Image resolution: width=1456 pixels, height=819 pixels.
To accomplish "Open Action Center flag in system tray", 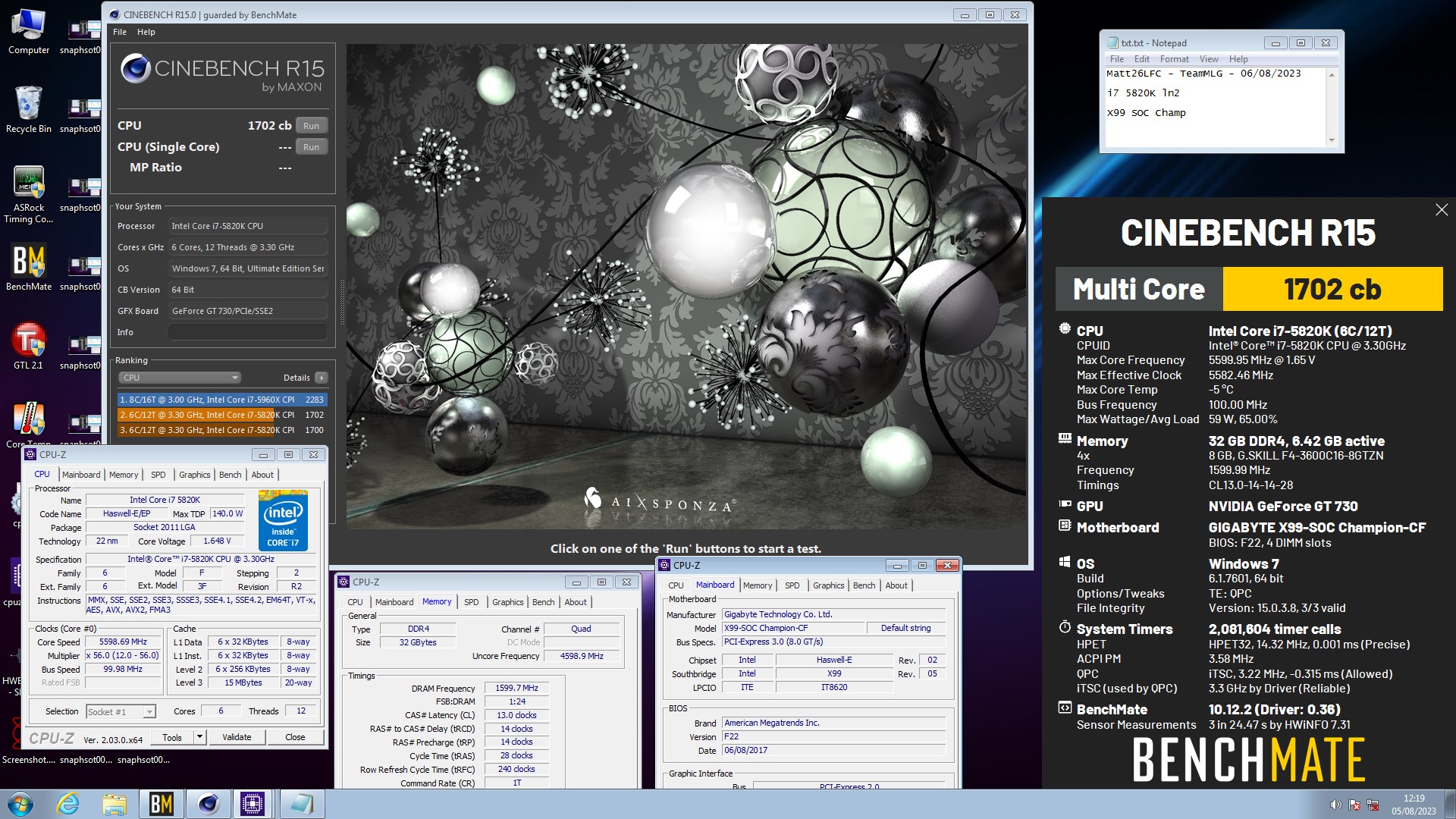I will point(1354,805).
